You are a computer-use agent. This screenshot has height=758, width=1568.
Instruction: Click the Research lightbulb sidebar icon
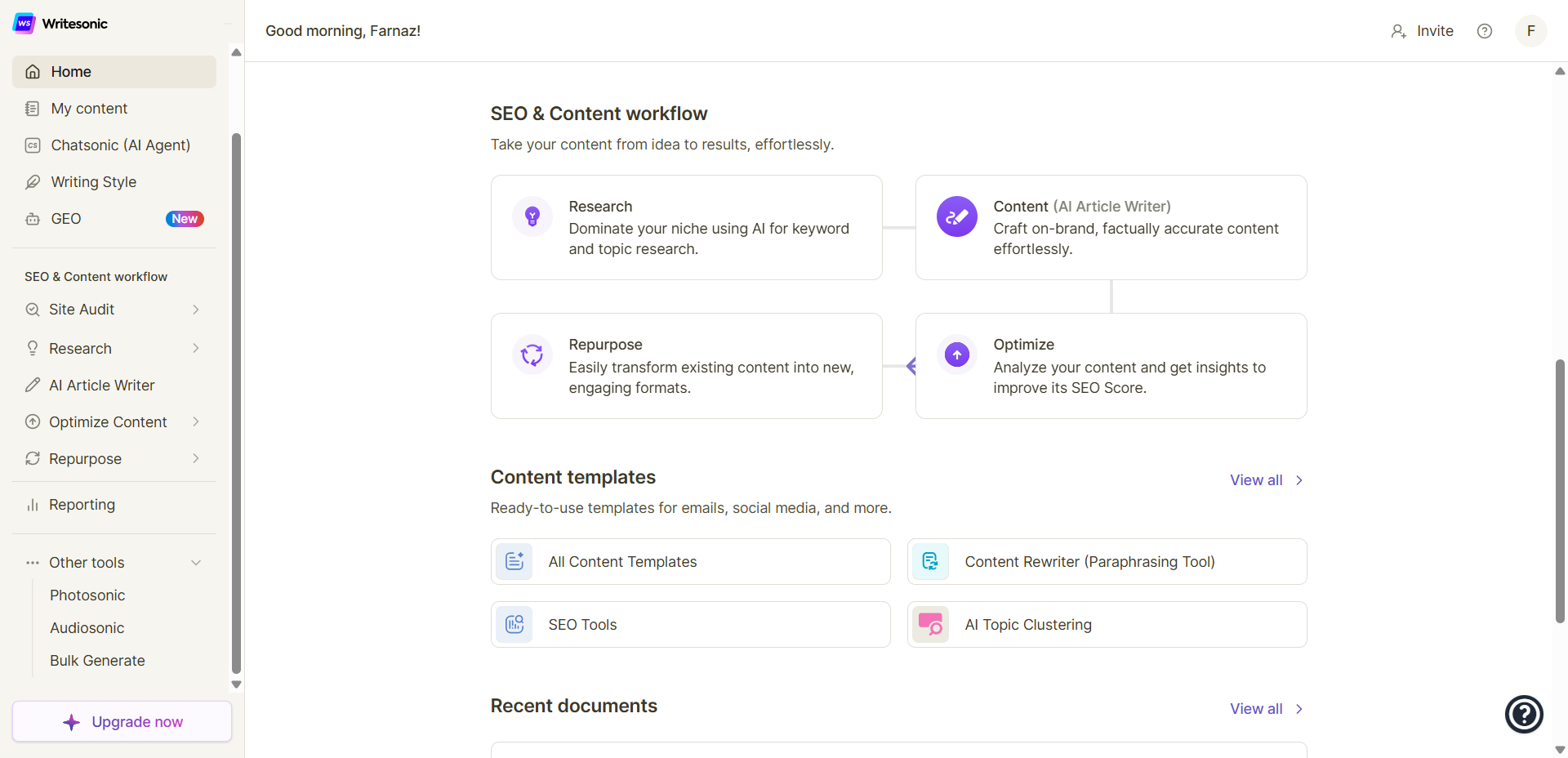(33, 349)
